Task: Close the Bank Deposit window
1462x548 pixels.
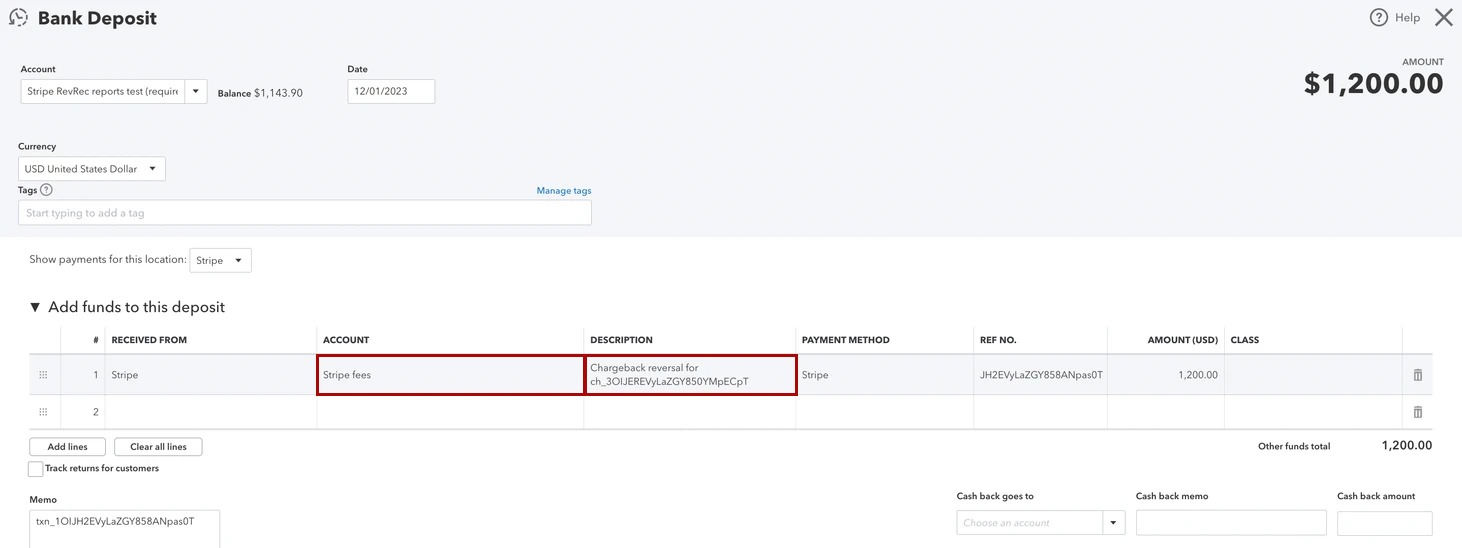Action: coord(1443,17)
